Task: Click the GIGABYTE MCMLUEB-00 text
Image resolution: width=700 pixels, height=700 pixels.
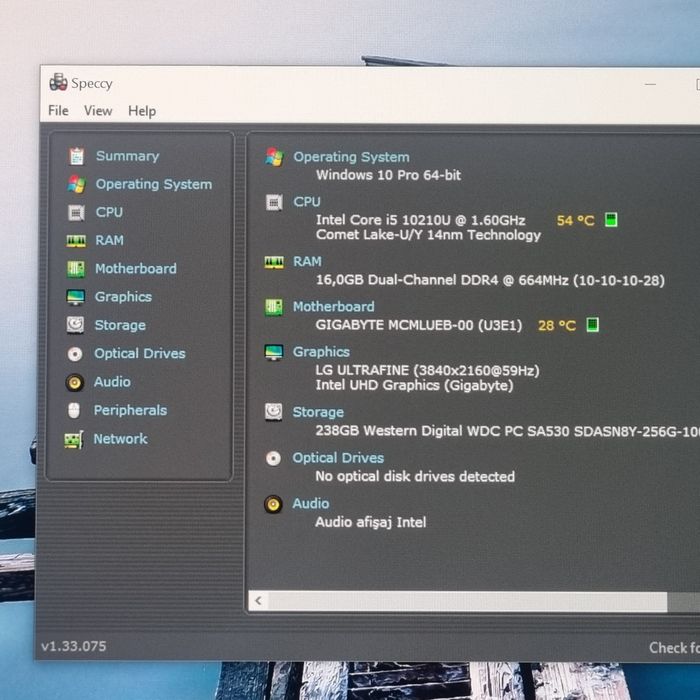Action: [x=419, y=325]
